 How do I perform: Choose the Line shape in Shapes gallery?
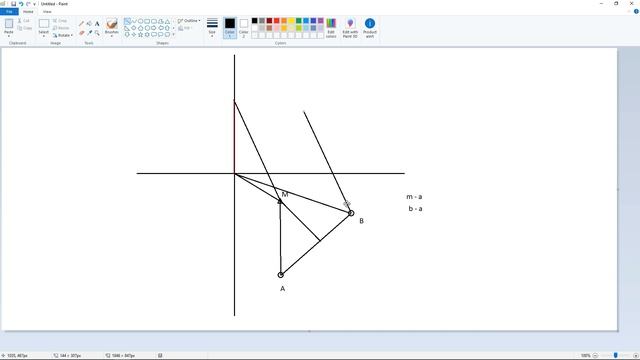(x=127, y=21)
